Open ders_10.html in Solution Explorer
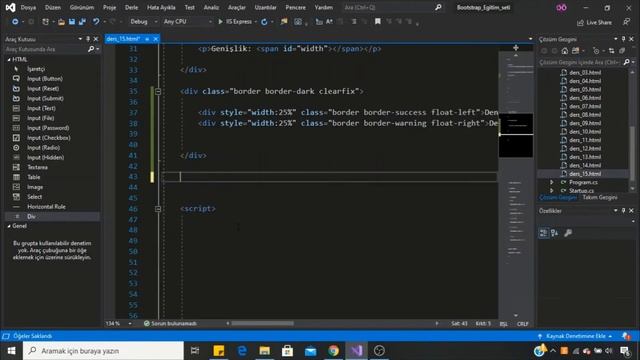640x360 pixels. pos(585,131)
